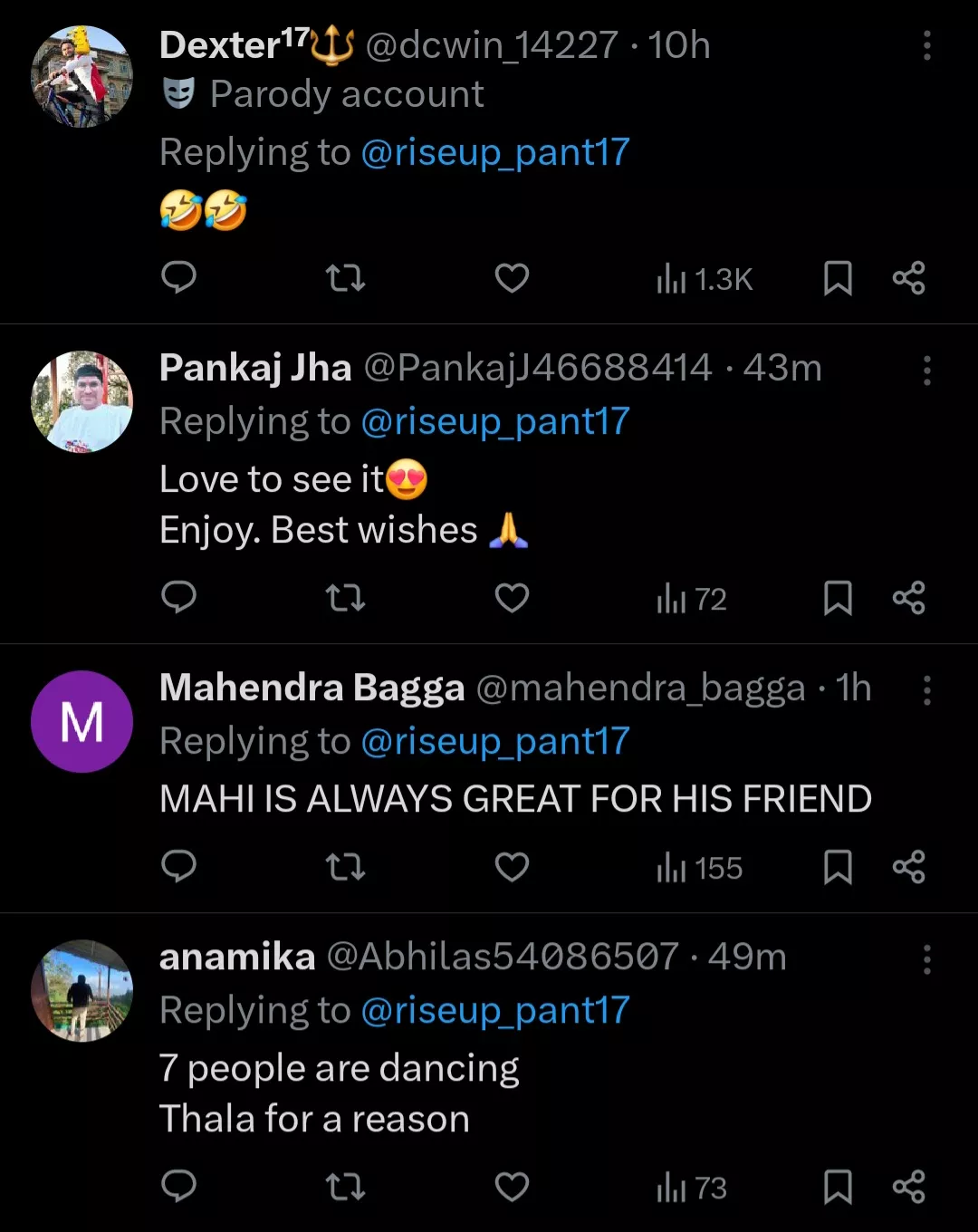
Task: Open view analytics on anamika's reply
Action: [x=692, y=1188]
